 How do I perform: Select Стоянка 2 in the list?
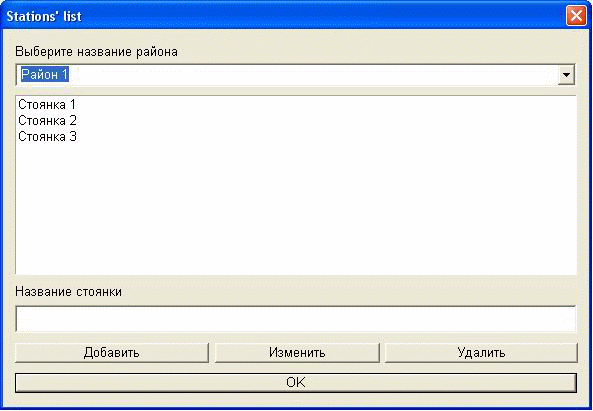point(47,120)
